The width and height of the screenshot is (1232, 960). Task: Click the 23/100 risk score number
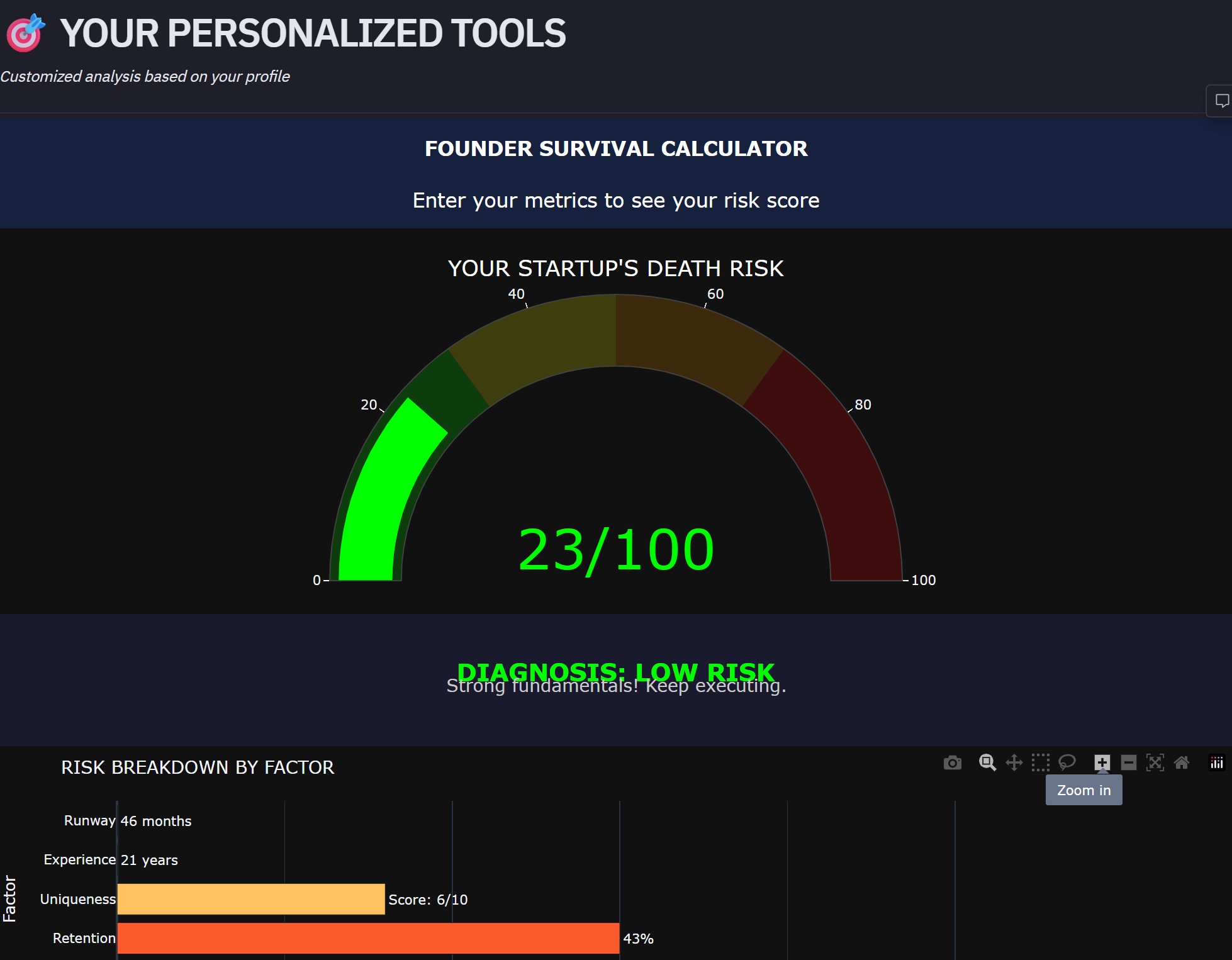[616, 550]
